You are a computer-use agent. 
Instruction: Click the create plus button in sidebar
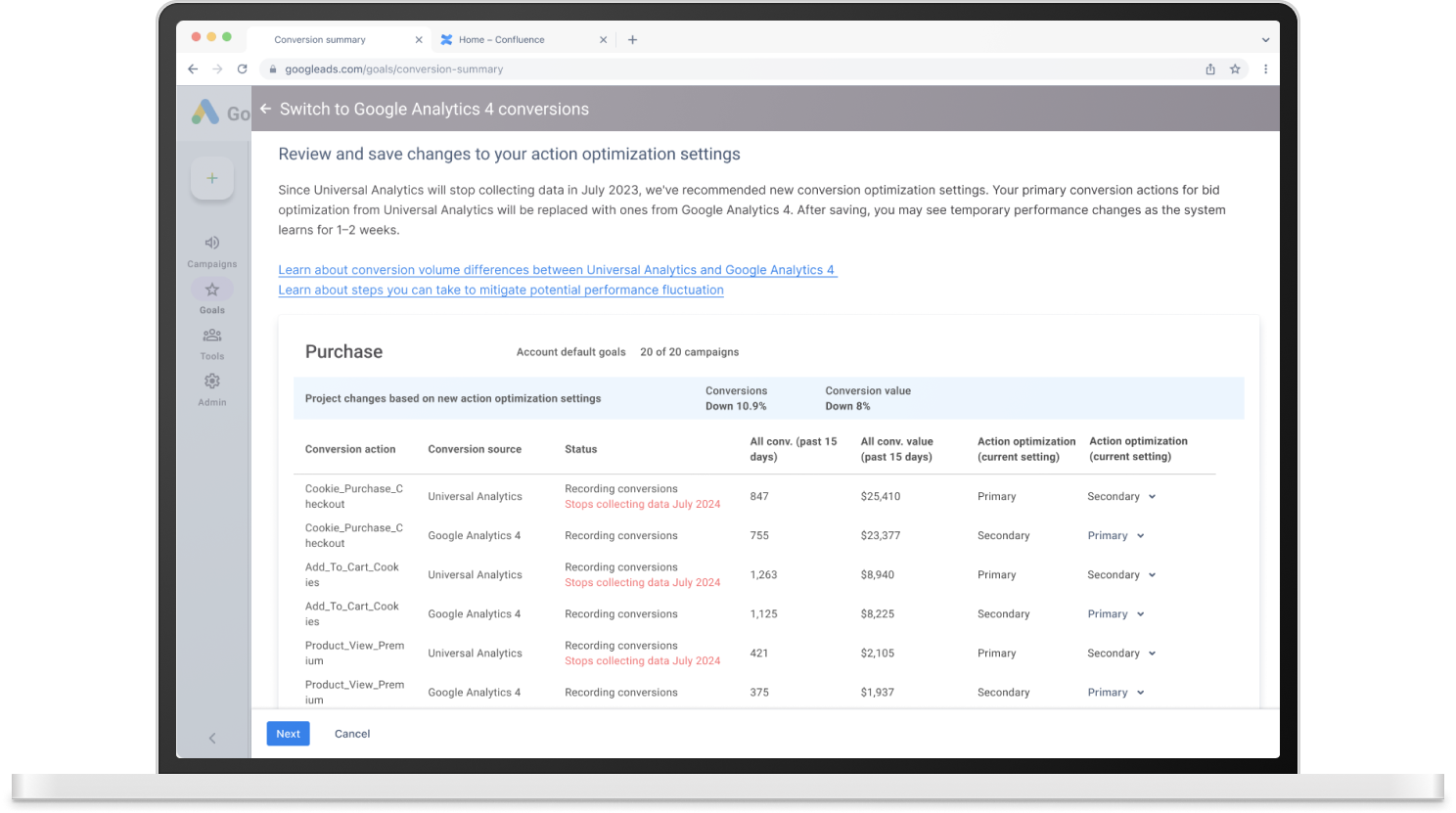[x=212, y=178]
